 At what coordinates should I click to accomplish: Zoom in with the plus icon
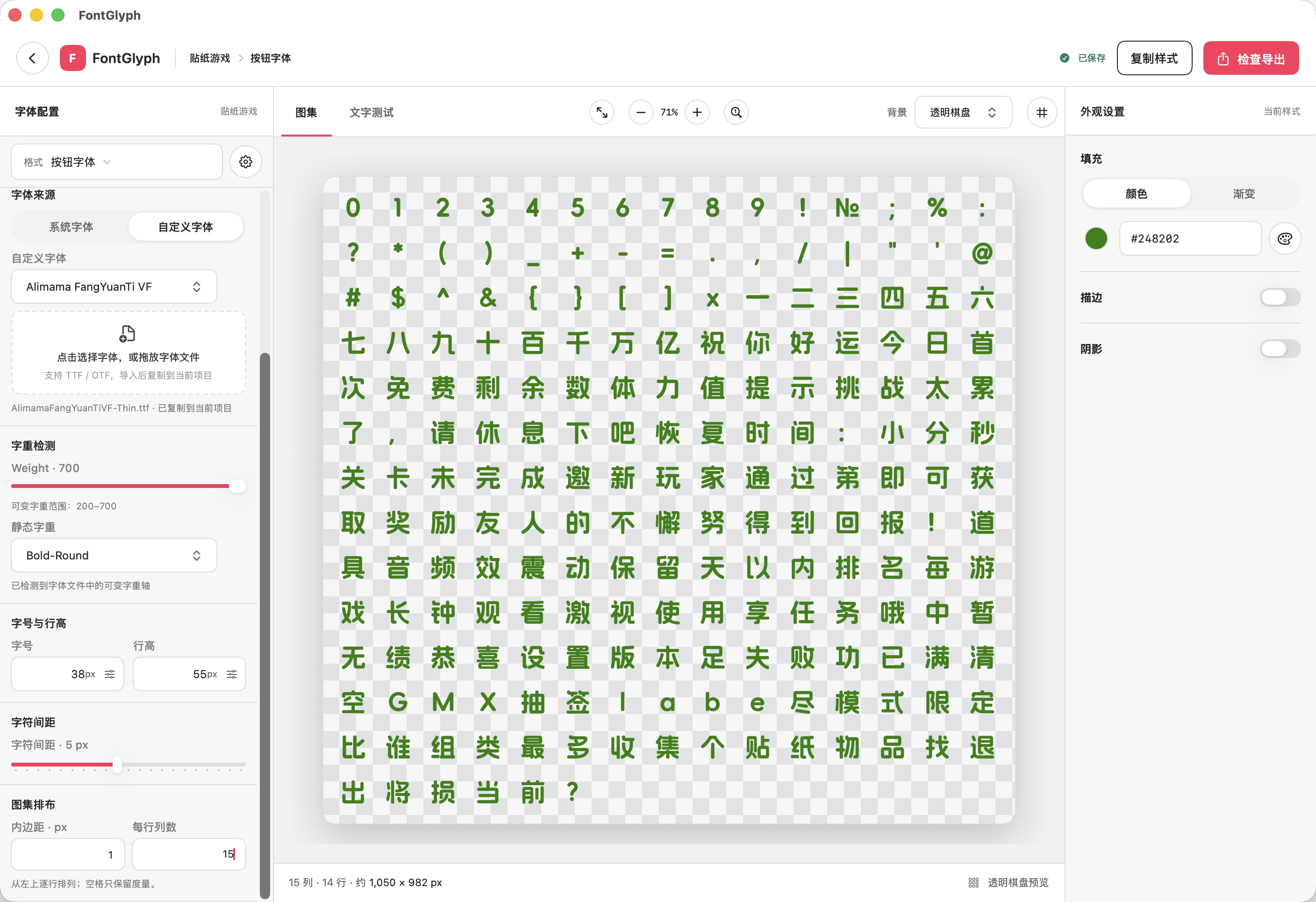click(697, 112)
